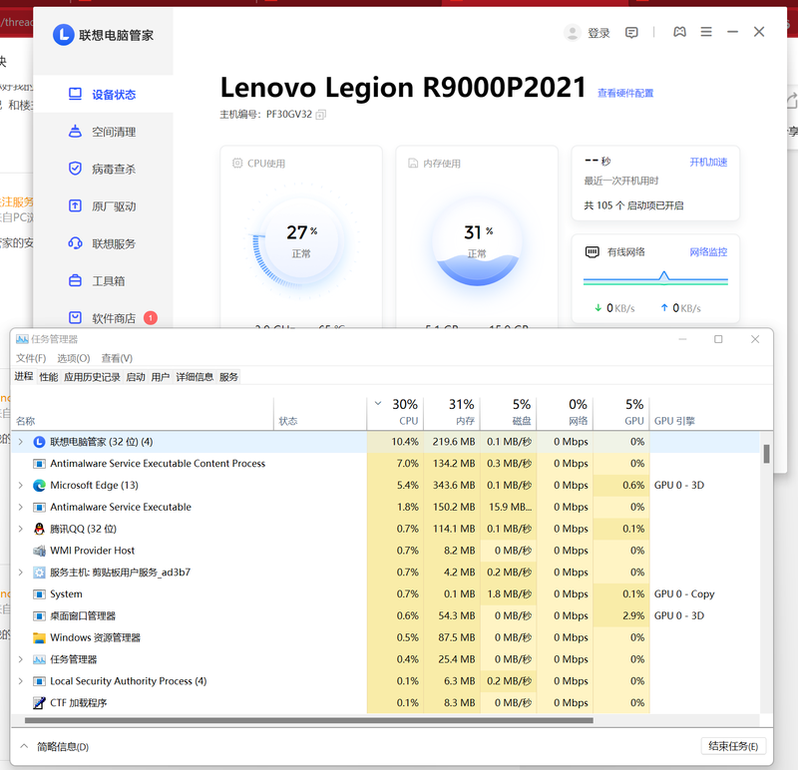The width and height of the screenshot is (798, 770).
Task: Open 联想服务 headset icon
Action: [x=75, y=243]
